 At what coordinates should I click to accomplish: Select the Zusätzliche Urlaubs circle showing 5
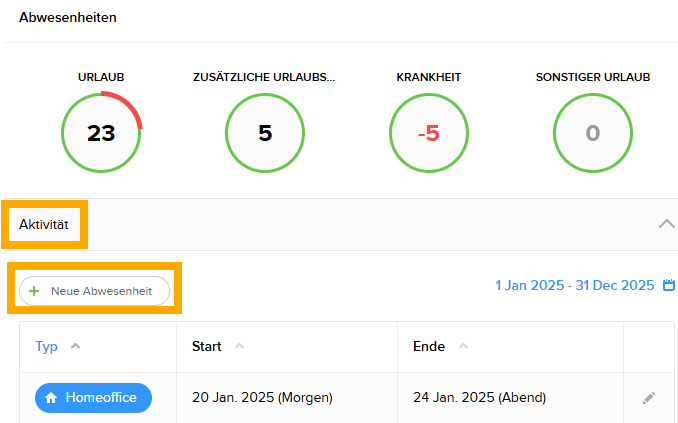265,133
